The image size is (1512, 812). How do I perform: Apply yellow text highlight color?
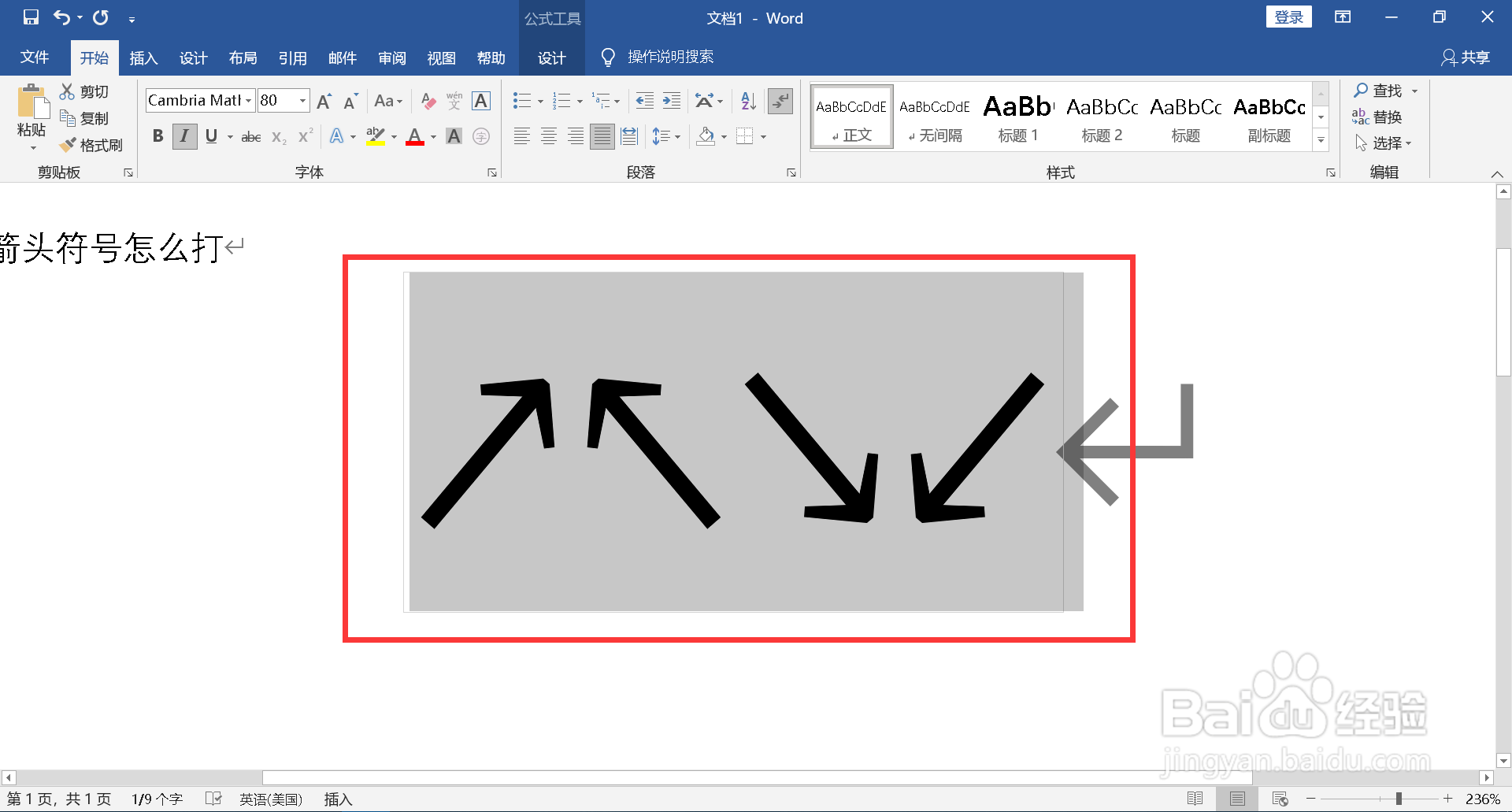pos(376,137)
